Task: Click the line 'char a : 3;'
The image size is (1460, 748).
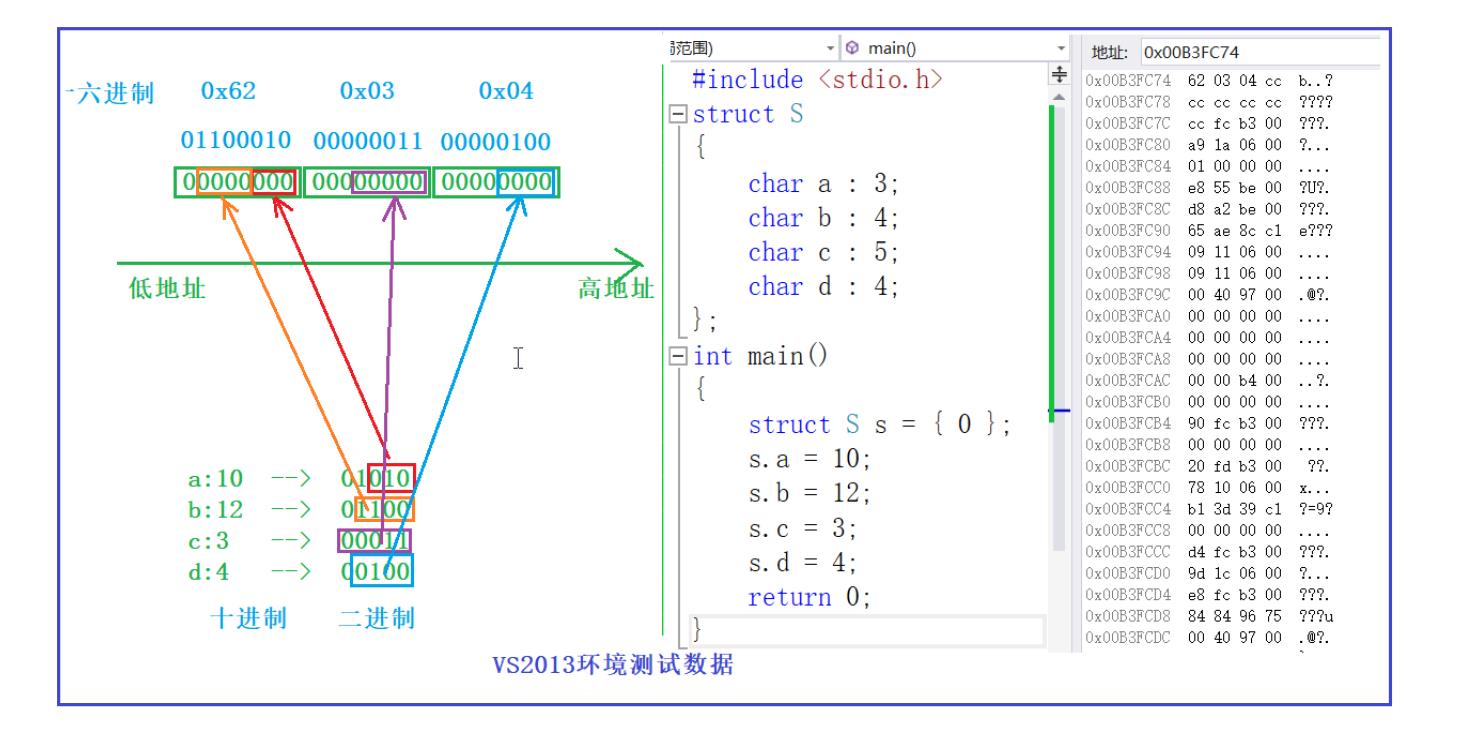Action: click(824, 184)
